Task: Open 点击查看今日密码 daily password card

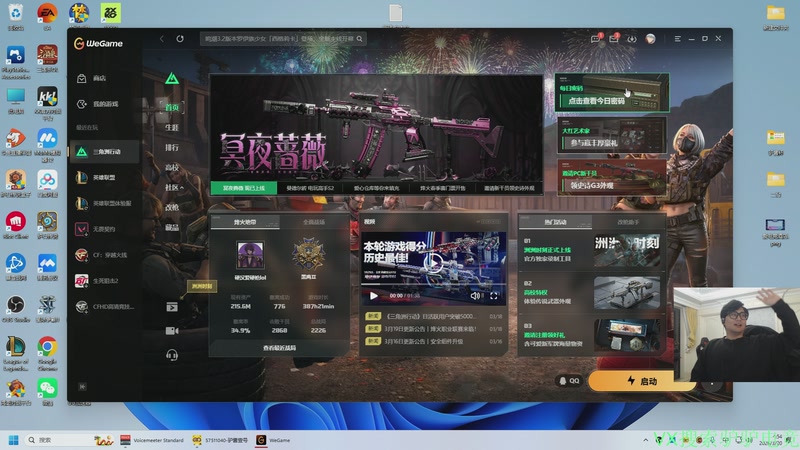Action: coord(612,92)
